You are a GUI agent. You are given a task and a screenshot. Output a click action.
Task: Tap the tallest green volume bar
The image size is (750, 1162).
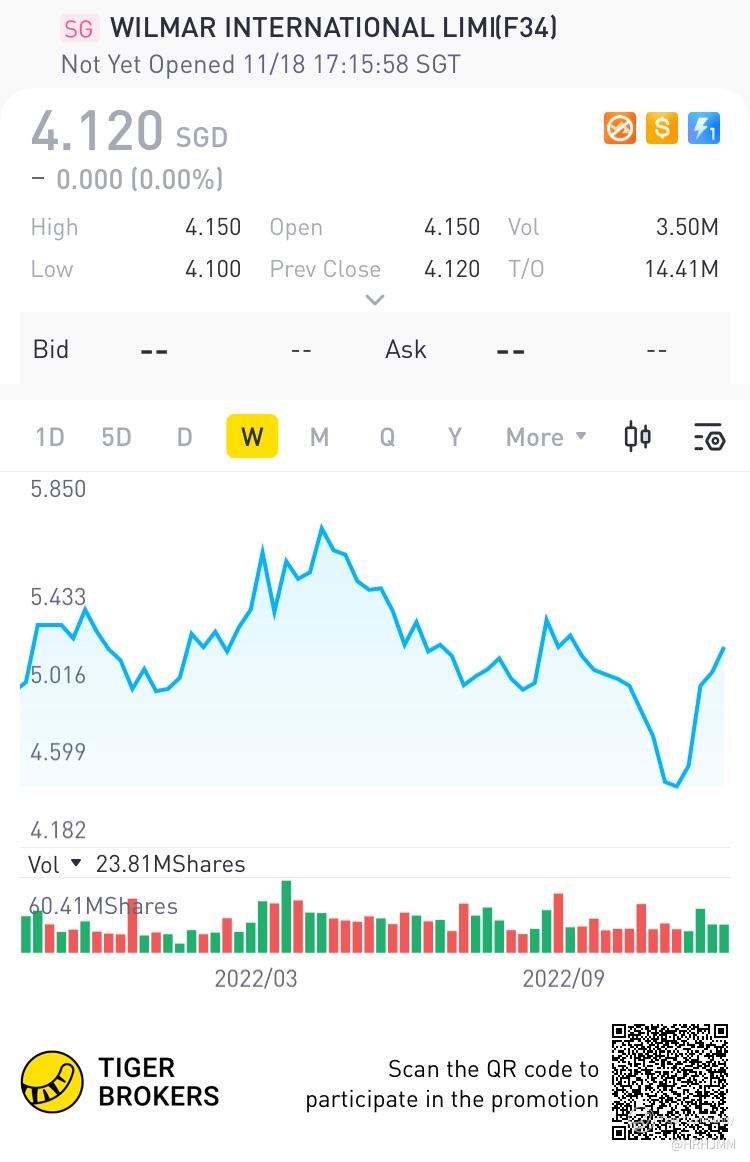[x=287, y=917]
